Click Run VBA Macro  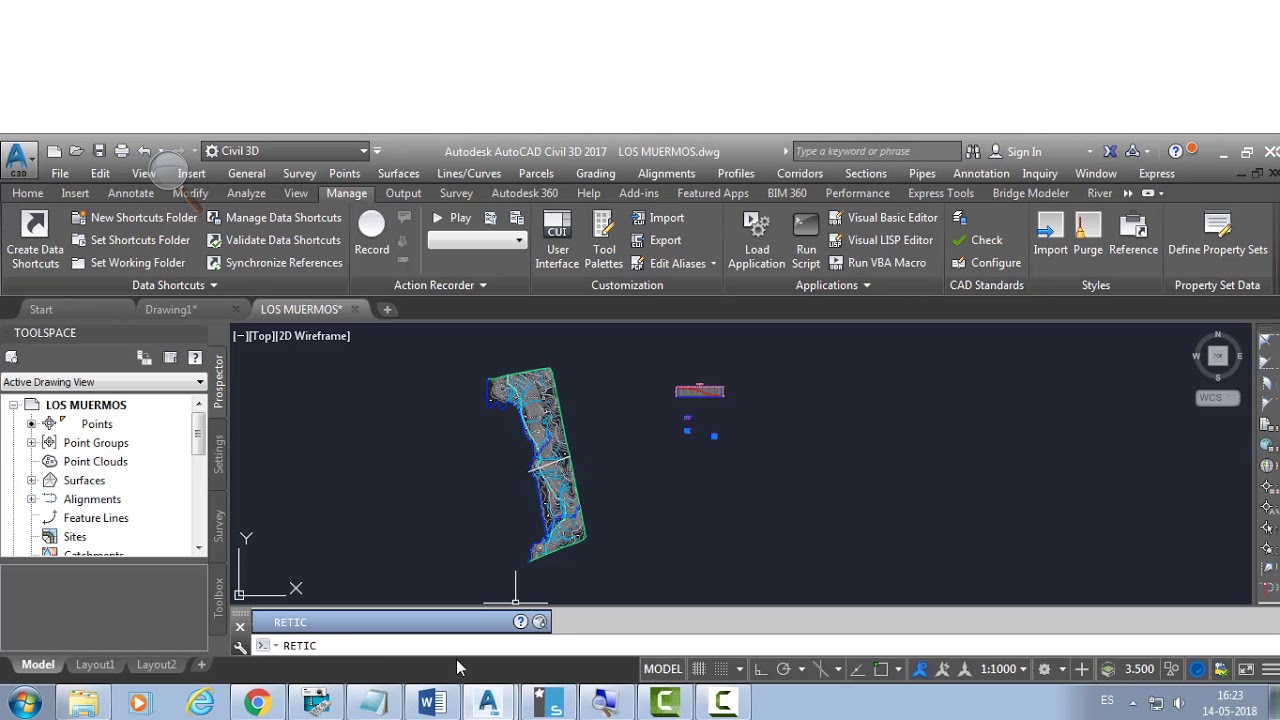tap(877, 263)
